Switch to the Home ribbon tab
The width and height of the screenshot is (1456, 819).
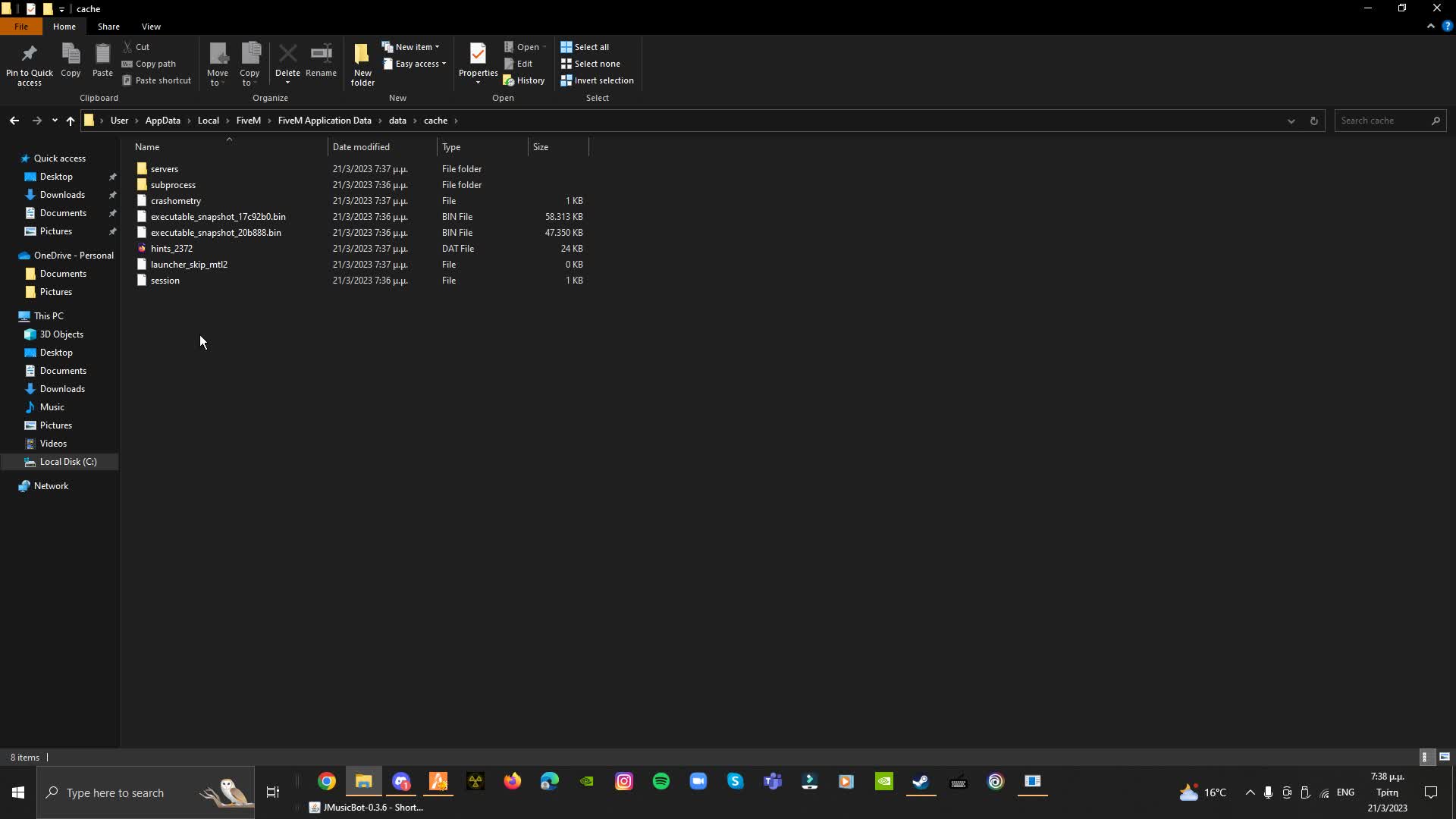point(64,27)
